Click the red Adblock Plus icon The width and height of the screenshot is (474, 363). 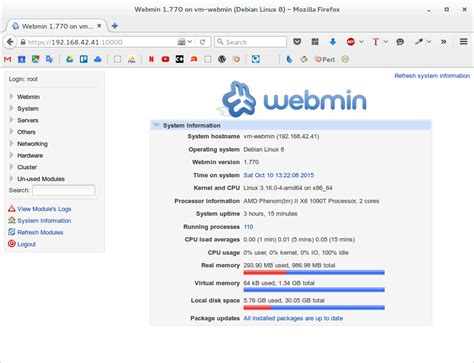click(x=351, y=42)
